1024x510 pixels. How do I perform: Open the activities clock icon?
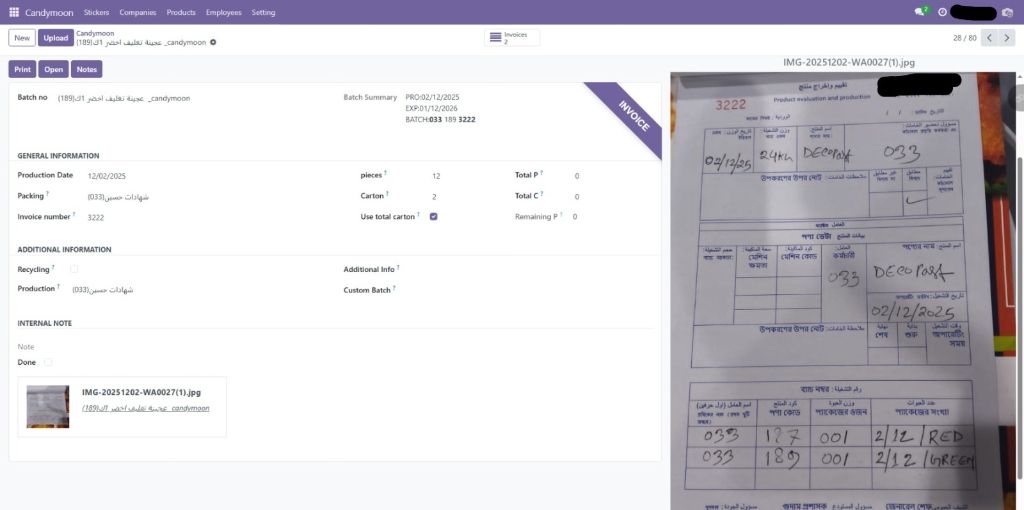pos(942,12)
